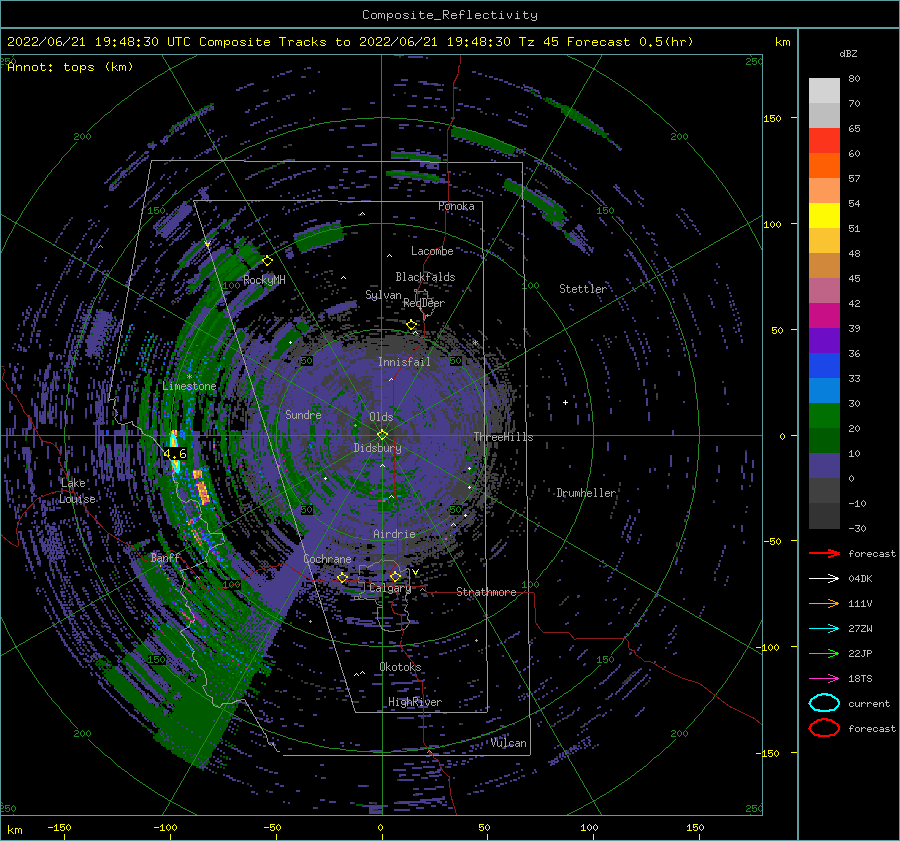Click the Annot: tops (km) label
The image size is (900, 841).
click(x=70, y=67)
